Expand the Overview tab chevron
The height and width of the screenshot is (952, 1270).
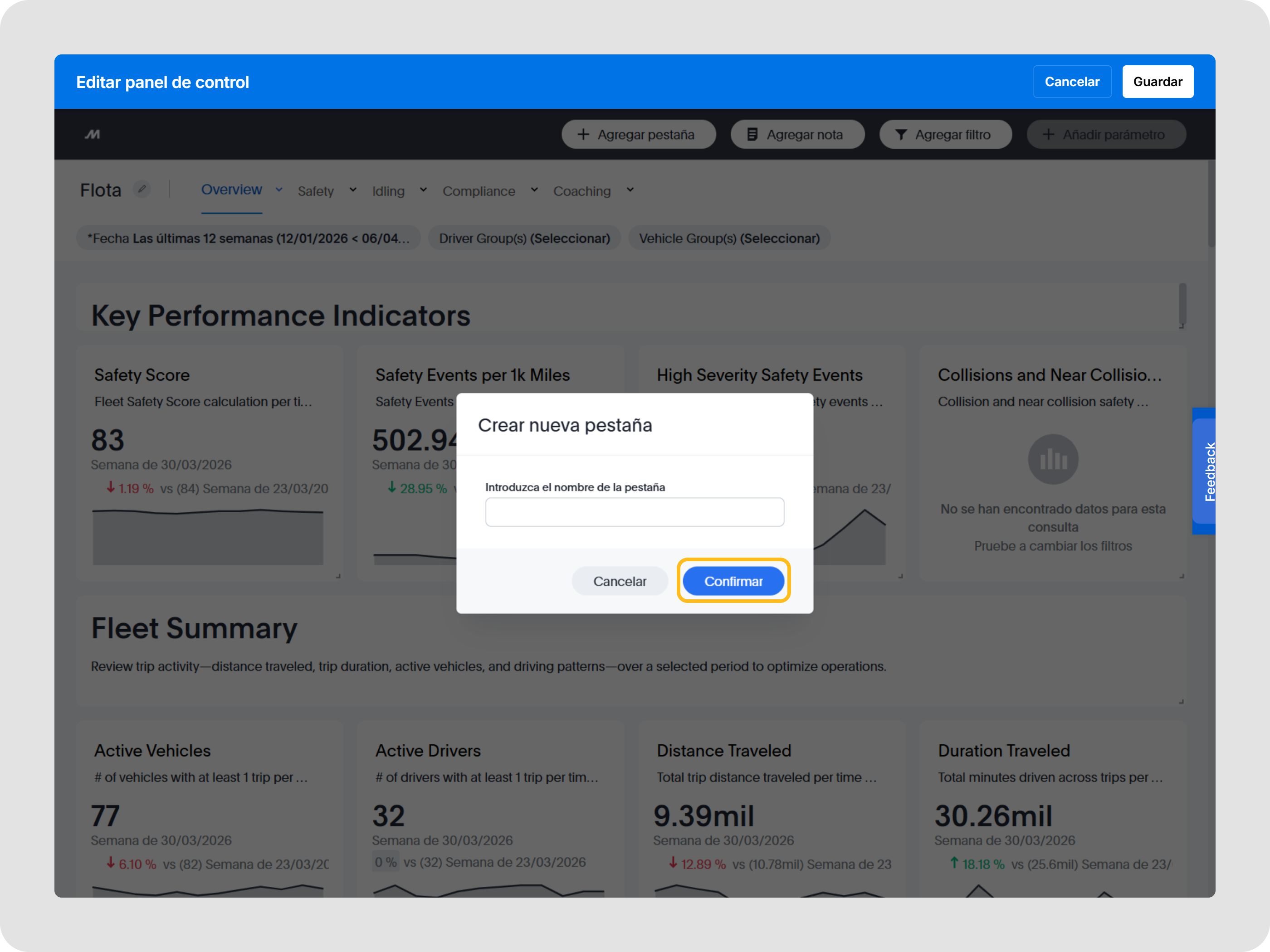coord(279,189)
